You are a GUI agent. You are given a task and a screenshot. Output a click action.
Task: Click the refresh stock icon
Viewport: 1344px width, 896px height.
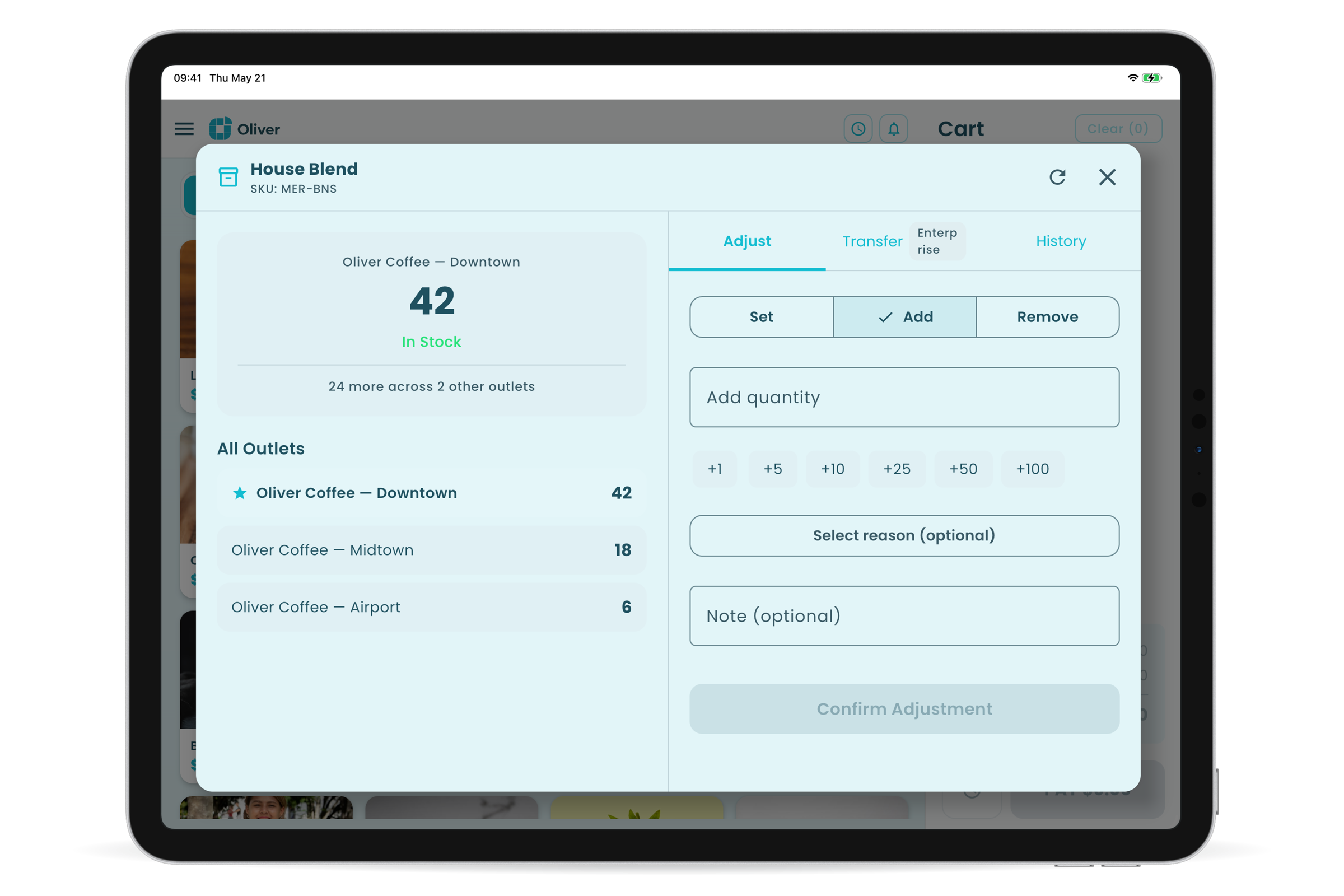click(1057, 177)
